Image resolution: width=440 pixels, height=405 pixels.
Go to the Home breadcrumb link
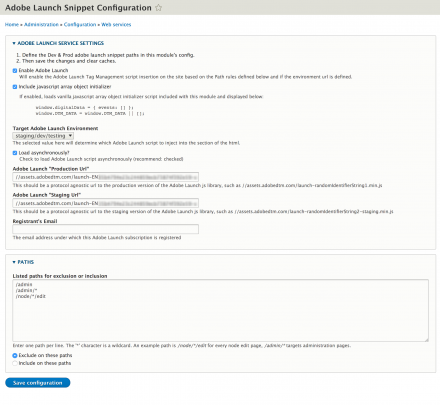click(x=12, y=25)
